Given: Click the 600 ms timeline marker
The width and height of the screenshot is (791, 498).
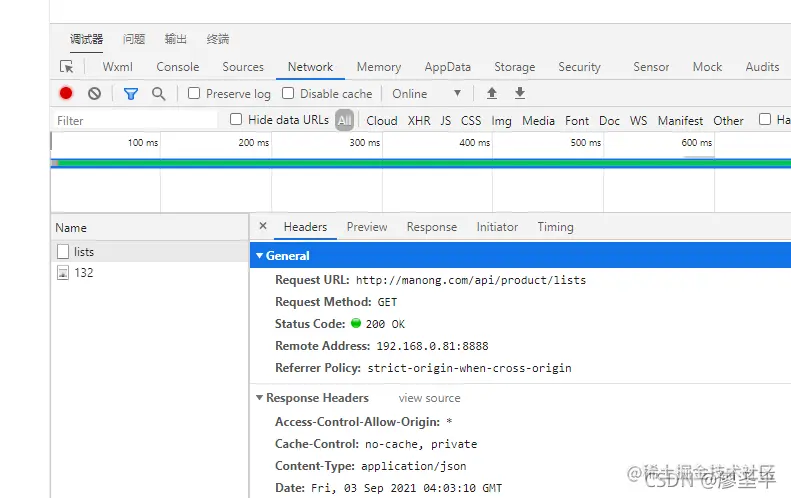Looking at the screenshot, I should pos(697,143).
